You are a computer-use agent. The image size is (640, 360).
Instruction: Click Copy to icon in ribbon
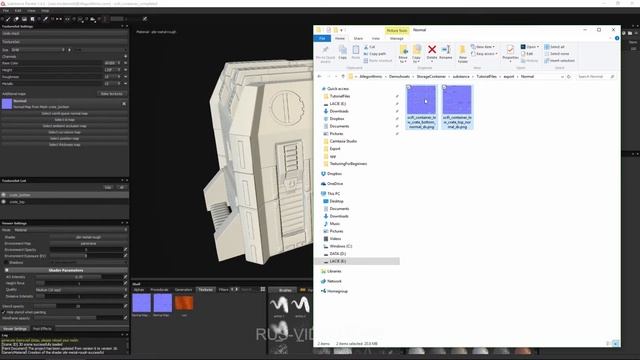coord(417,50)
